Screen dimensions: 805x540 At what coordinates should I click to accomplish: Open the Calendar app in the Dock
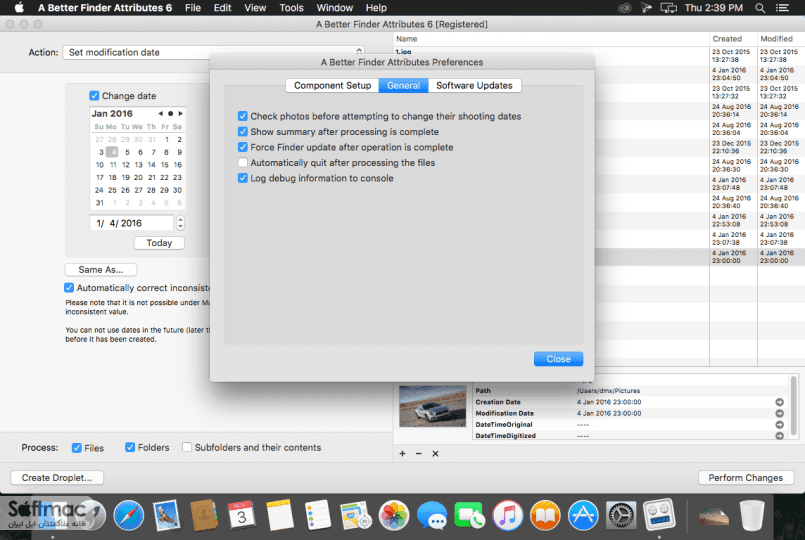tap(242, 515)
